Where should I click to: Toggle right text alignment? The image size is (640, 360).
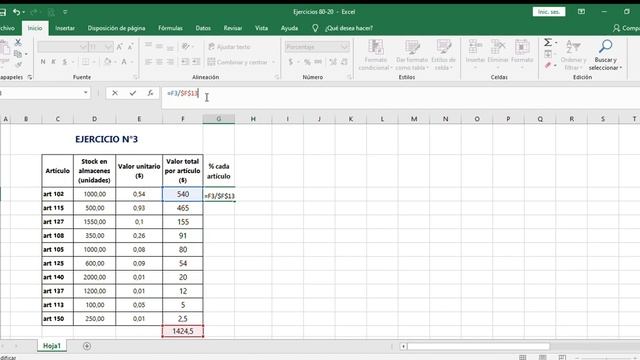point(170,62)
